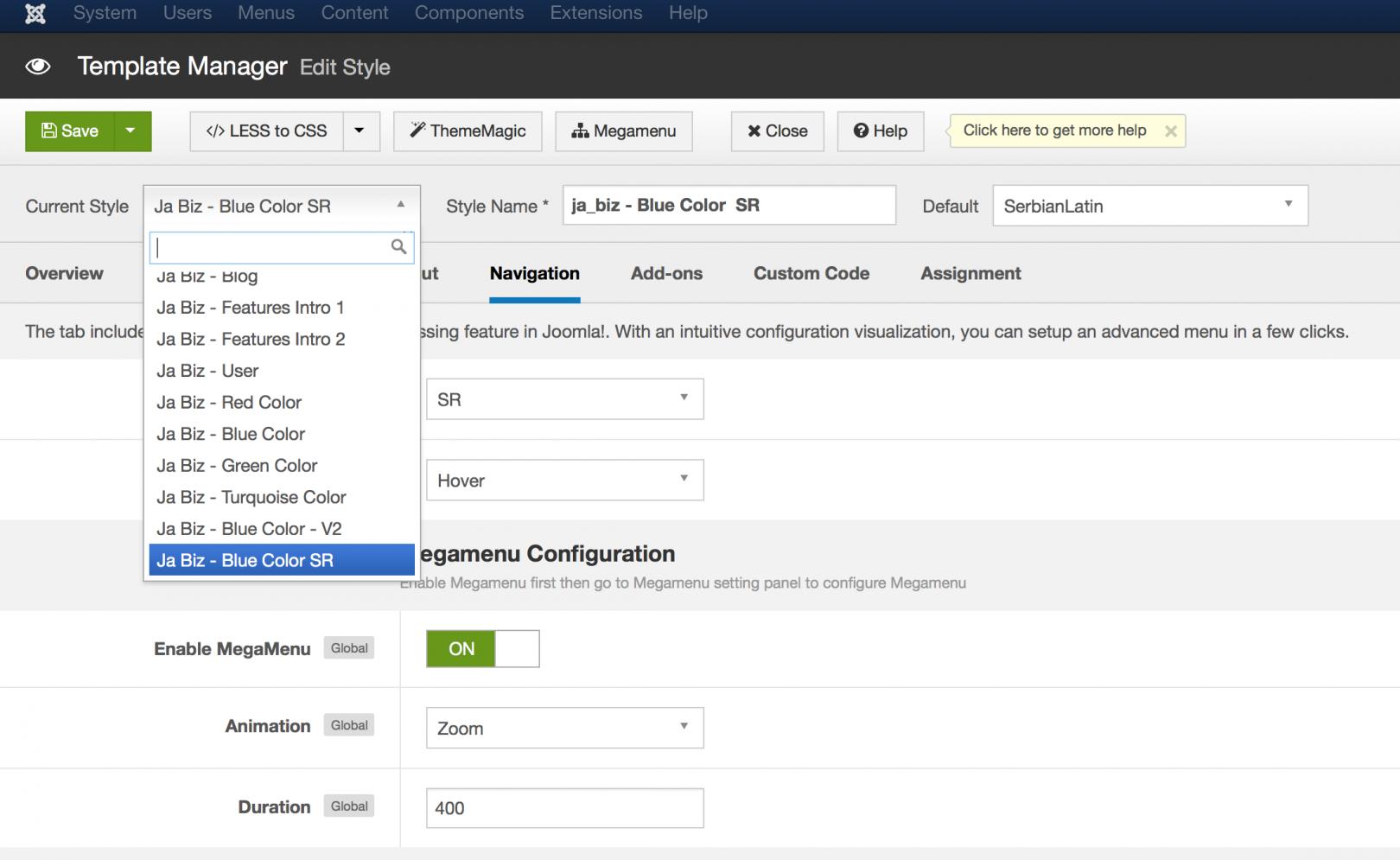Click the 'Click here to get more help' tip
The image size is (1400, 860).
(x=1054, y=131)
